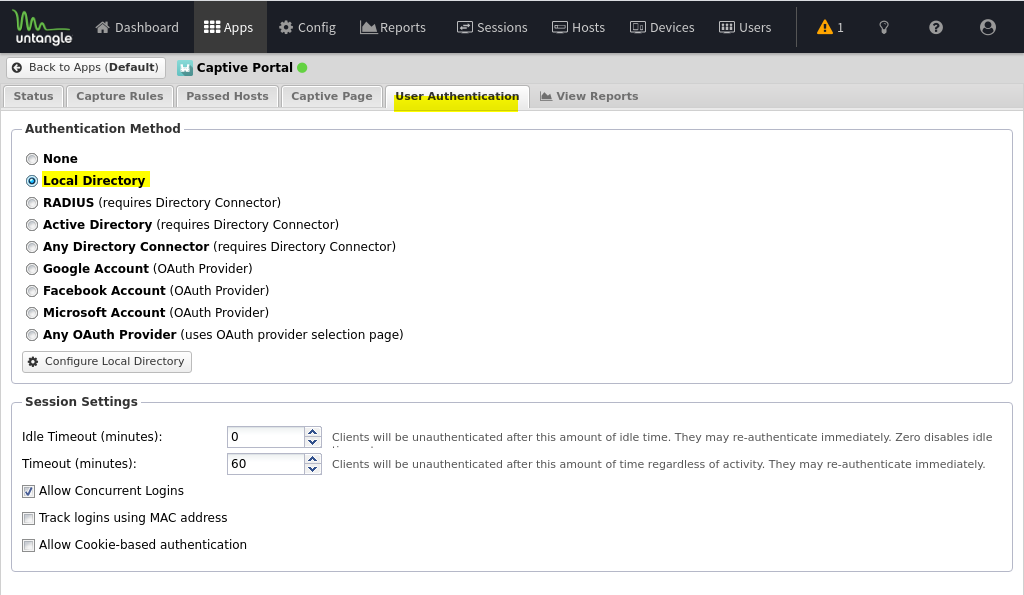Click the Idle Timeout input field
The height and width of the screenshot is (595, 1024).
coord(265,437)
